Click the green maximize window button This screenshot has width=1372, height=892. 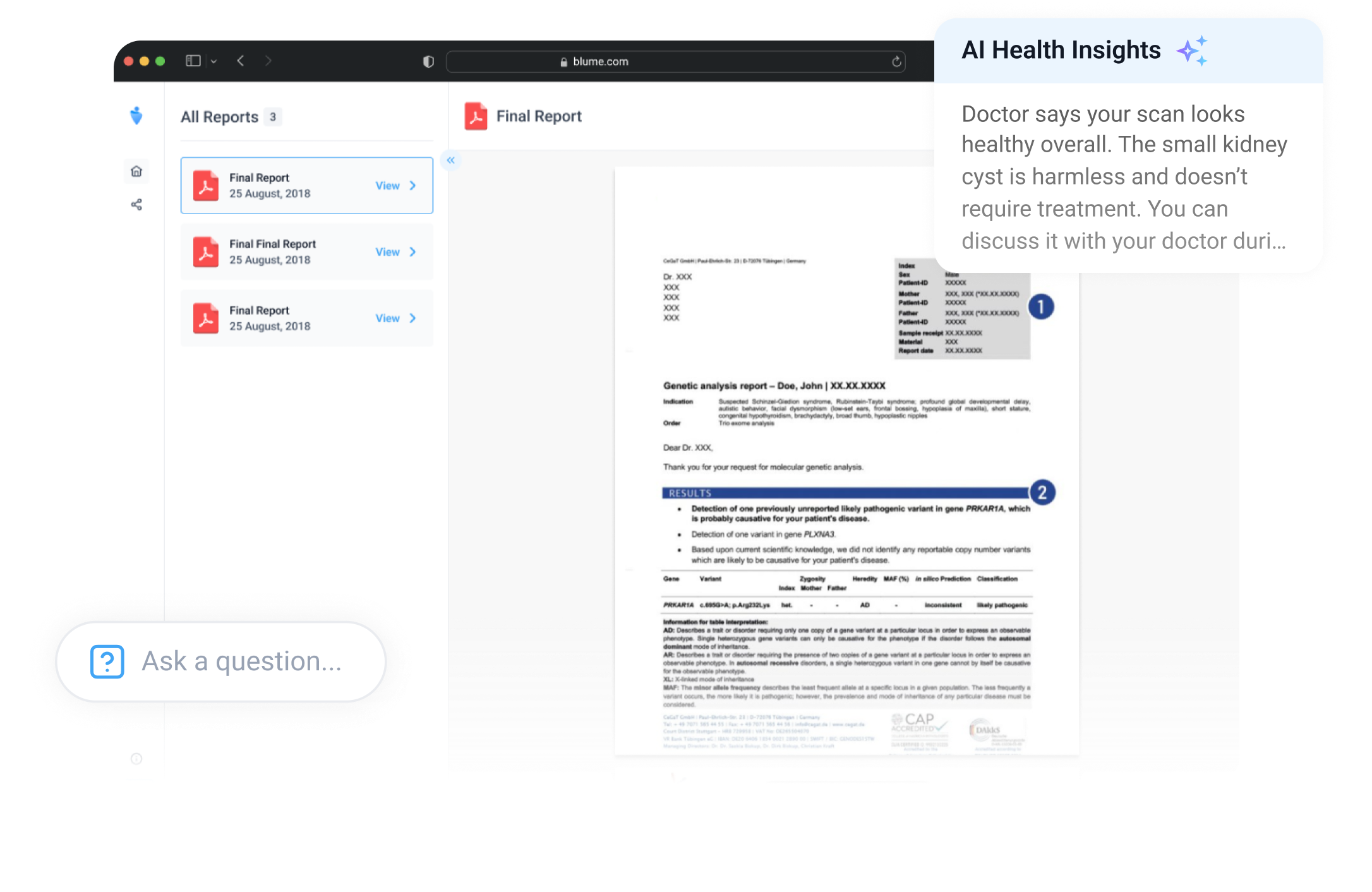(160, 61)
